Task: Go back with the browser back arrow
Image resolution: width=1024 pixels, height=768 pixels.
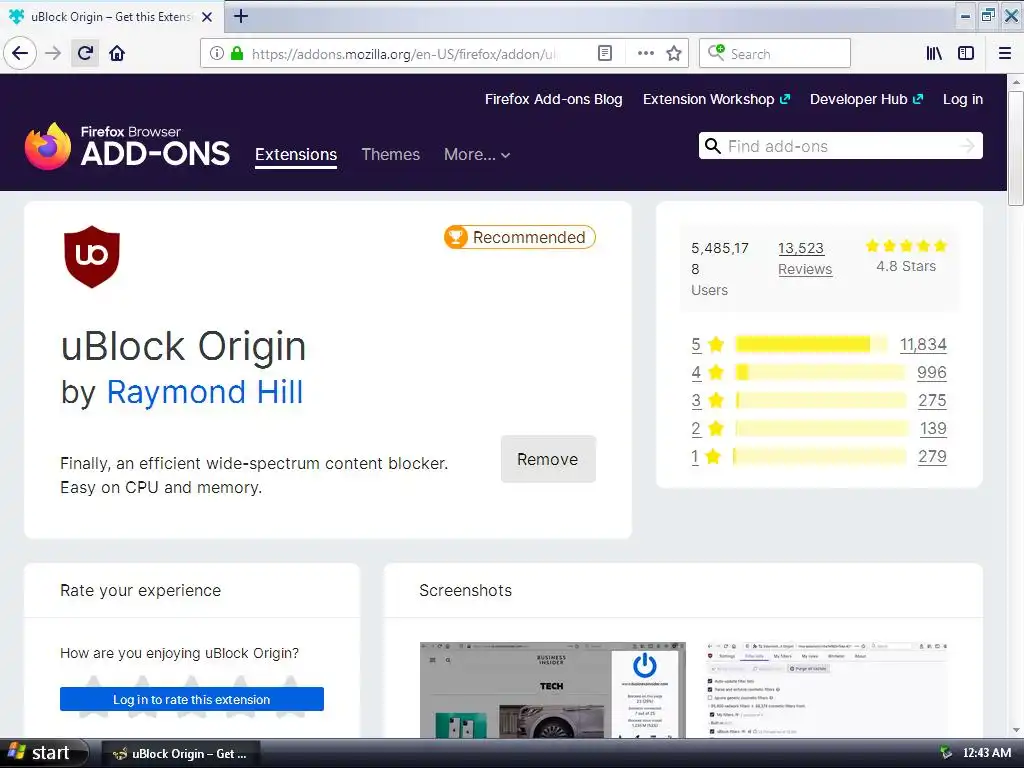Action: point(20,53)
